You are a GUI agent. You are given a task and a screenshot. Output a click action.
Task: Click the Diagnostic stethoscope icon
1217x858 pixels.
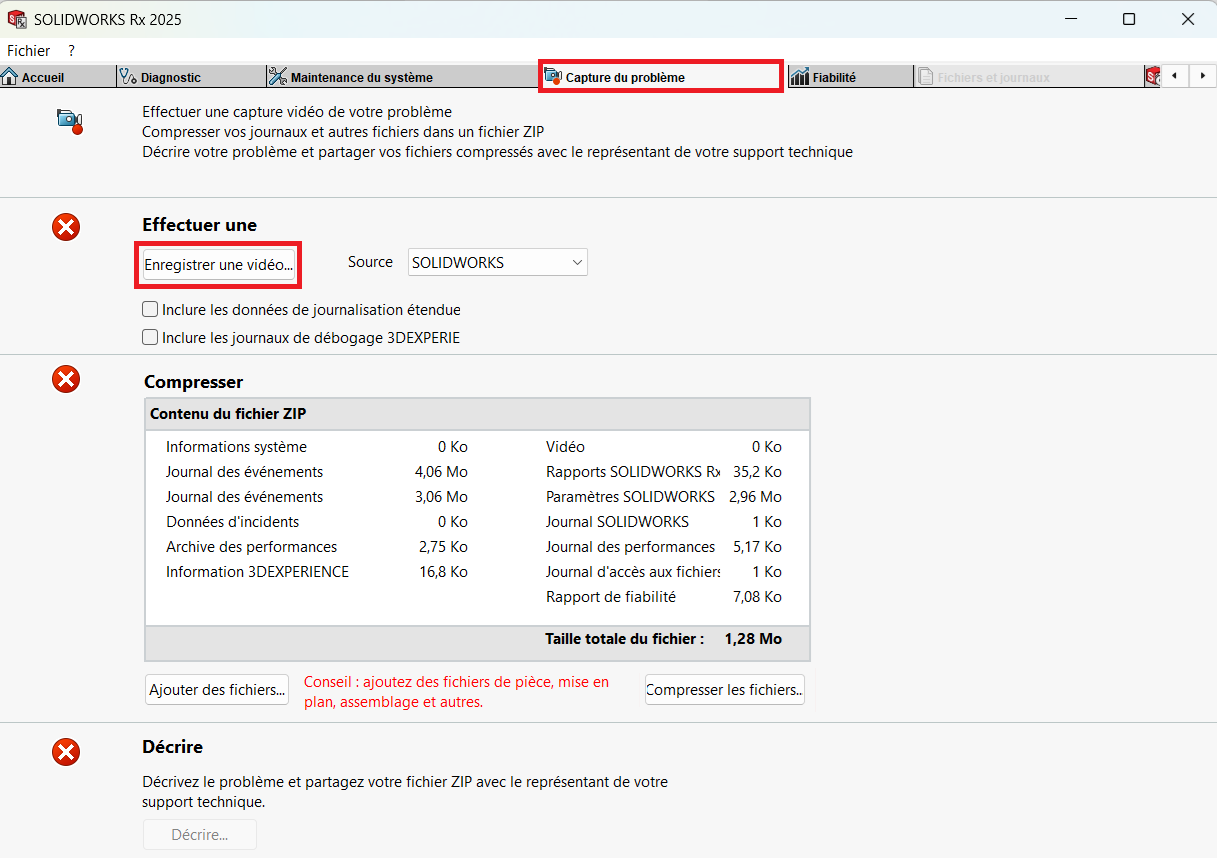pyautogui.click(x=128, y=77)
